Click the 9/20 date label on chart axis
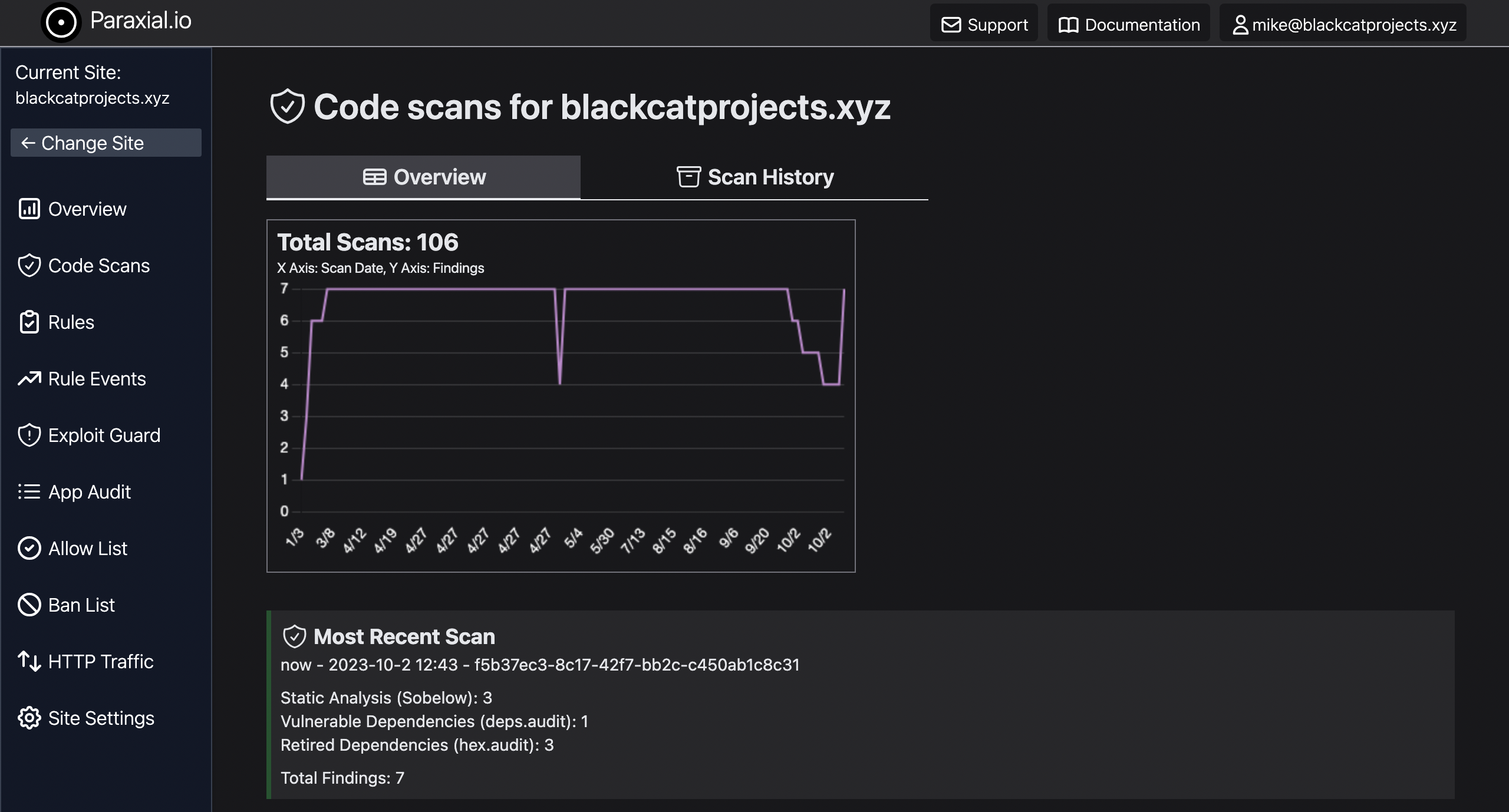The width and height of the screenshot is (1509, 812). point(757,540)
